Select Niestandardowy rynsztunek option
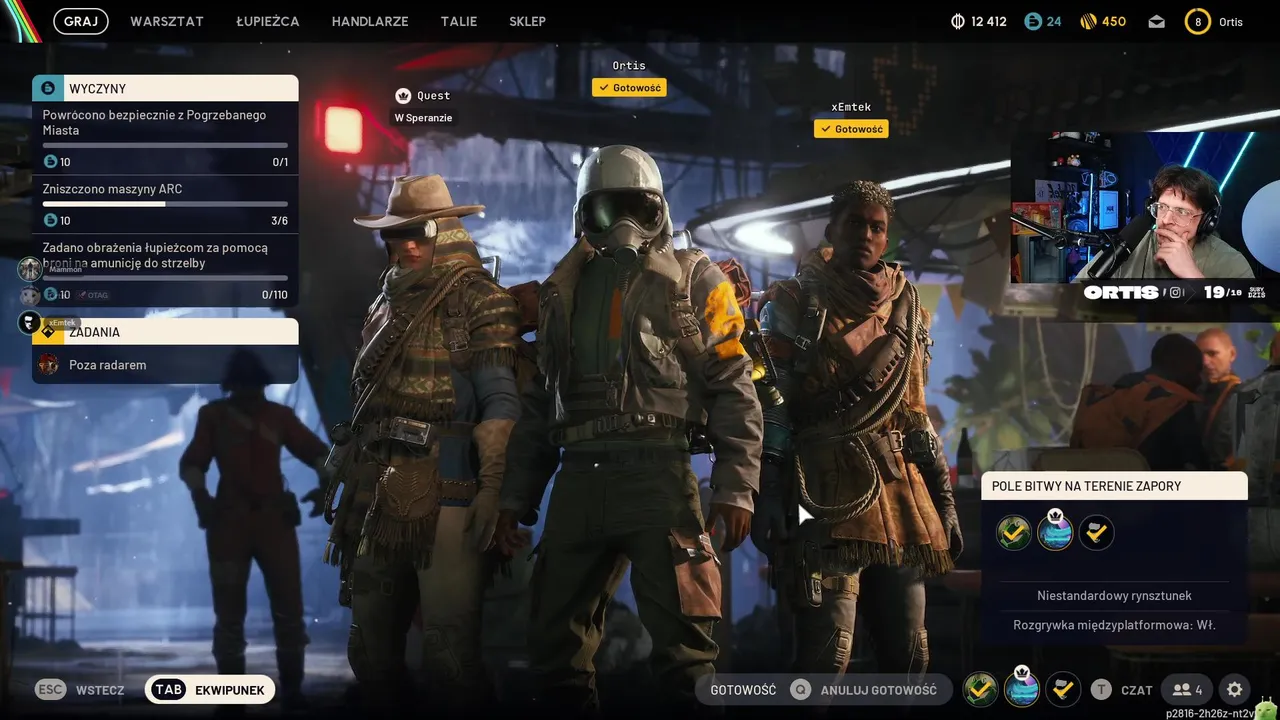Screen dimensions: 1280x720 [x=1114, y=596]
